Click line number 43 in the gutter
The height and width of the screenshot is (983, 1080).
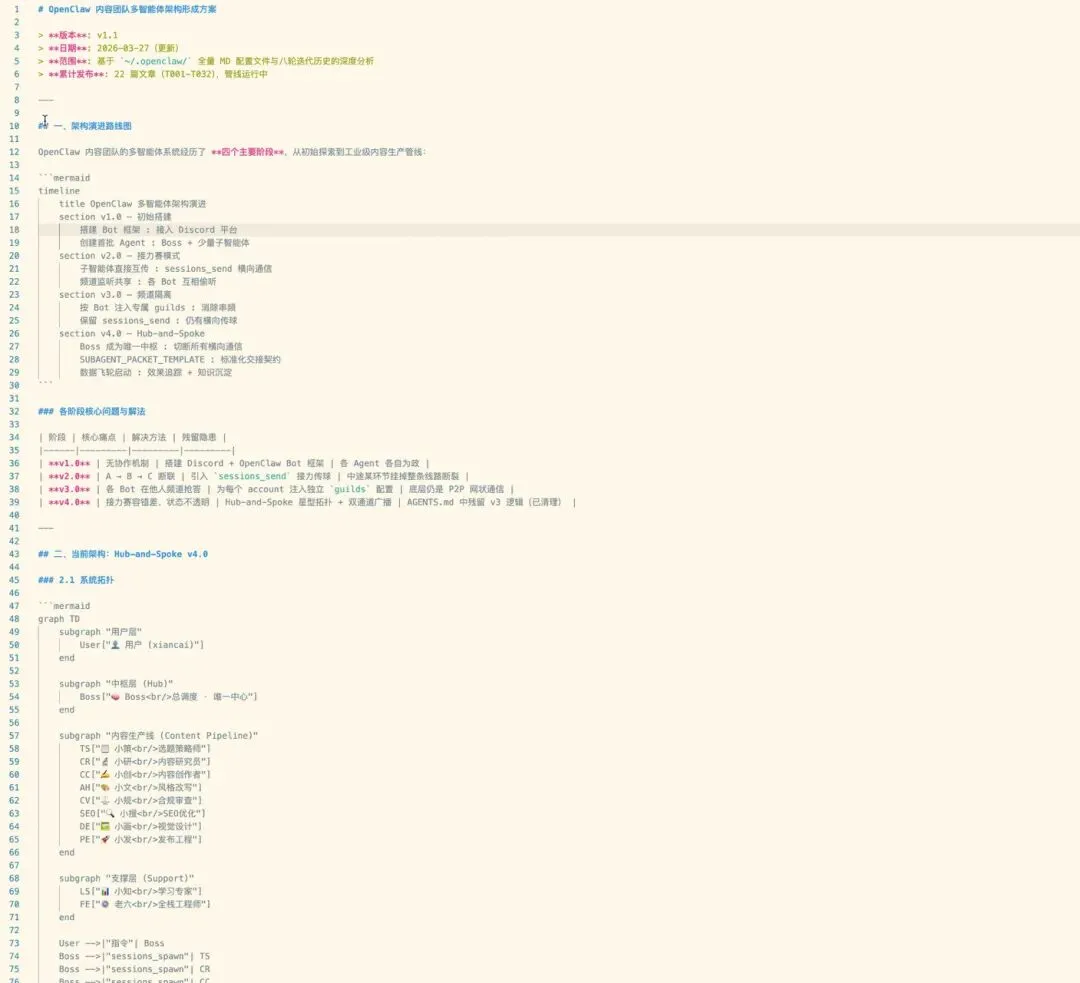[14, 554]
